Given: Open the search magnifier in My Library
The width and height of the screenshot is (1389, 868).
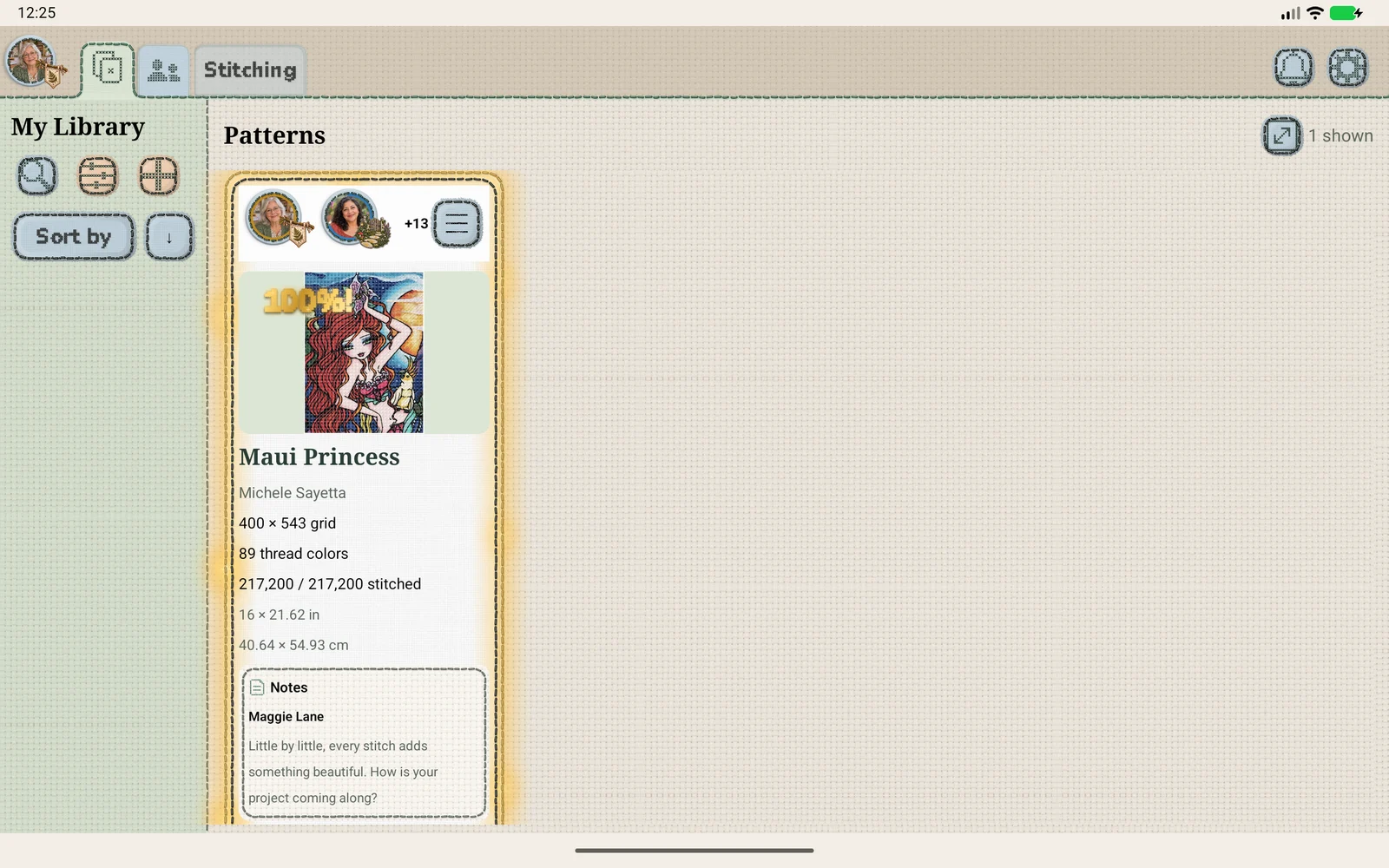Looking at the screenshot, I should coord(36,176).
